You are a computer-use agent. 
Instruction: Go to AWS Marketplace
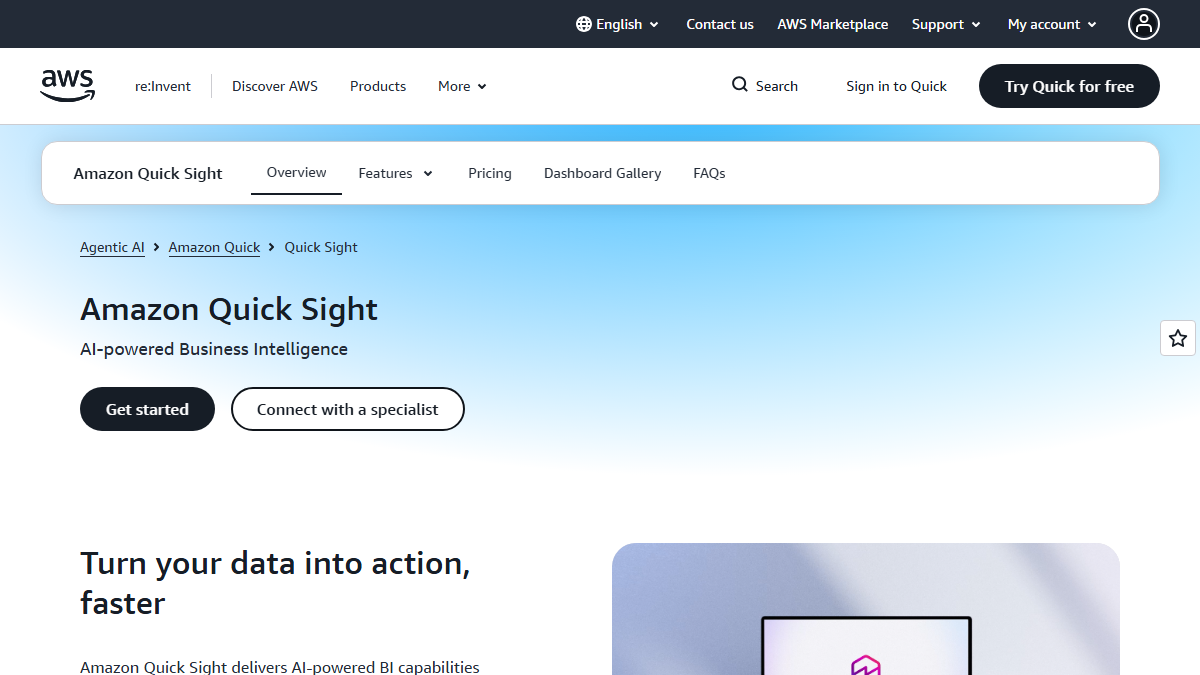click(833, 24)
